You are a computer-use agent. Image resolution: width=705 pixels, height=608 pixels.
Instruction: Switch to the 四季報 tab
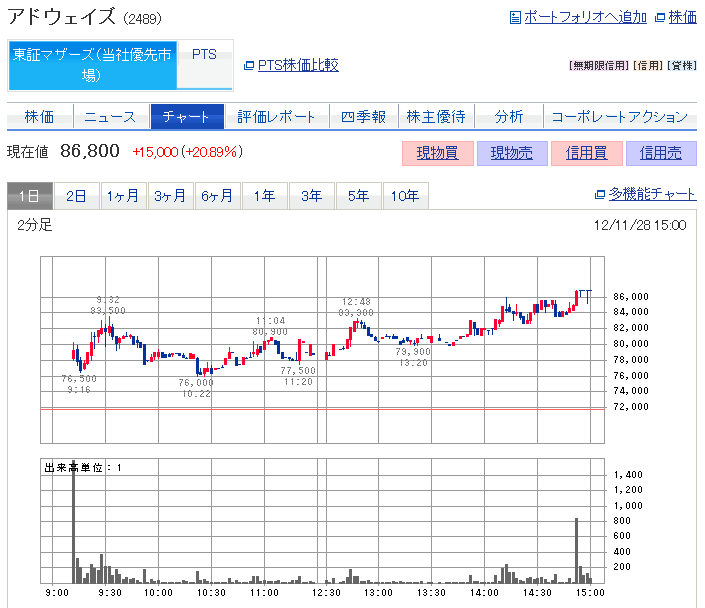(363, 117)
